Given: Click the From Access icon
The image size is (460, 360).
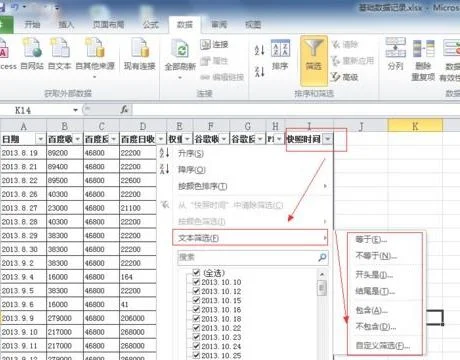Looking at the screenshot, I should click(x=3, y=49).
